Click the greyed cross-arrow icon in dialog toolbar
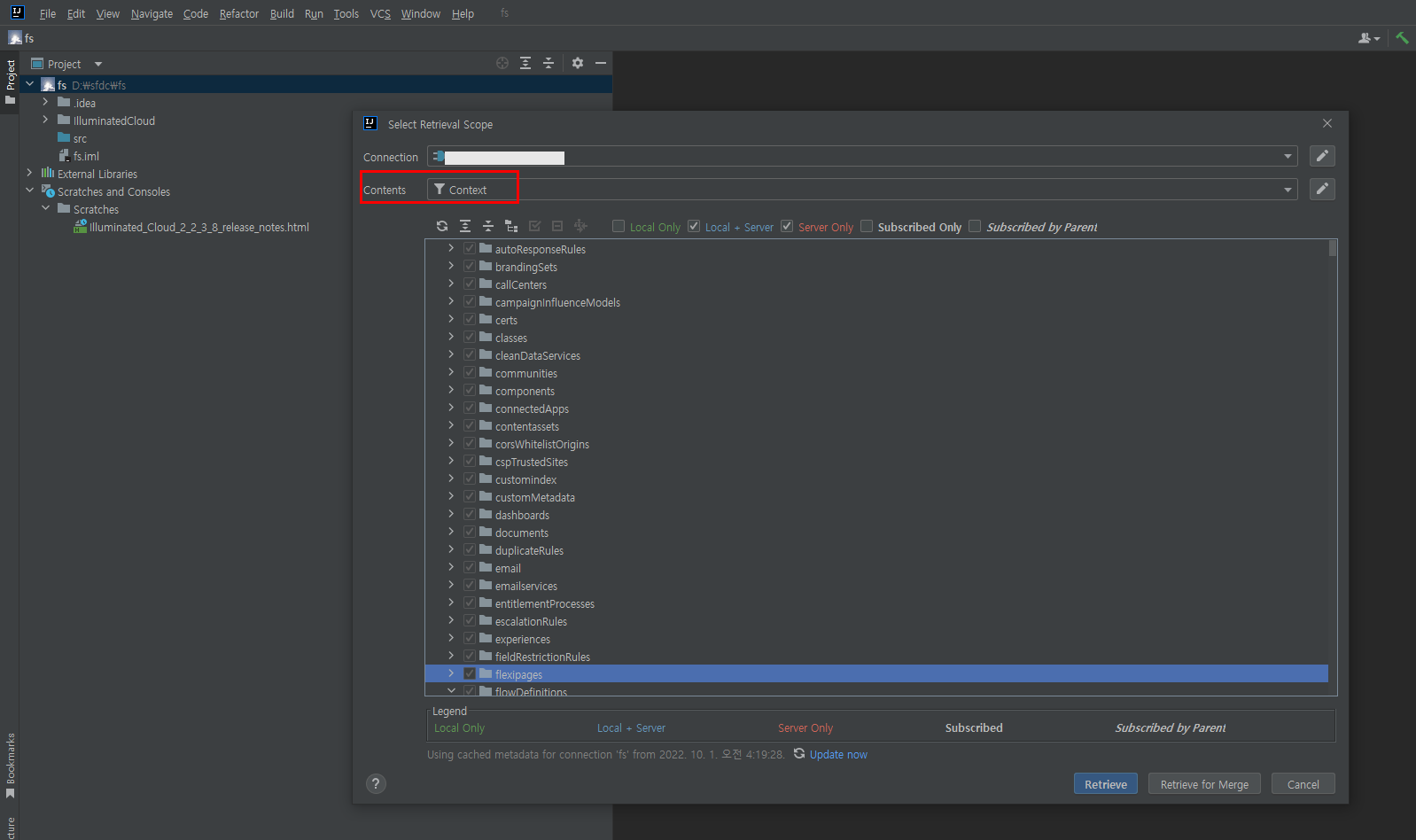This screenshot has height=840, width=1416. 580,226
